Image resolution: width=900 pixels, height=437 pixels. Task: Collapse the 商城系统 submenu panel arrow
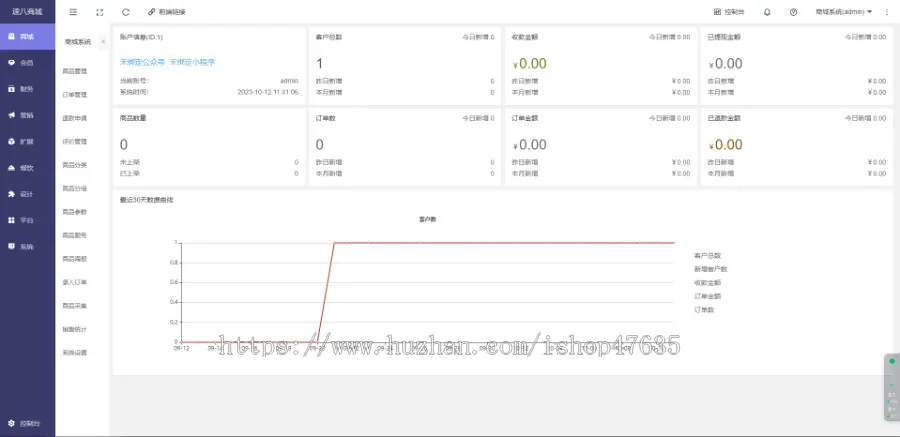tap(103, 41)
